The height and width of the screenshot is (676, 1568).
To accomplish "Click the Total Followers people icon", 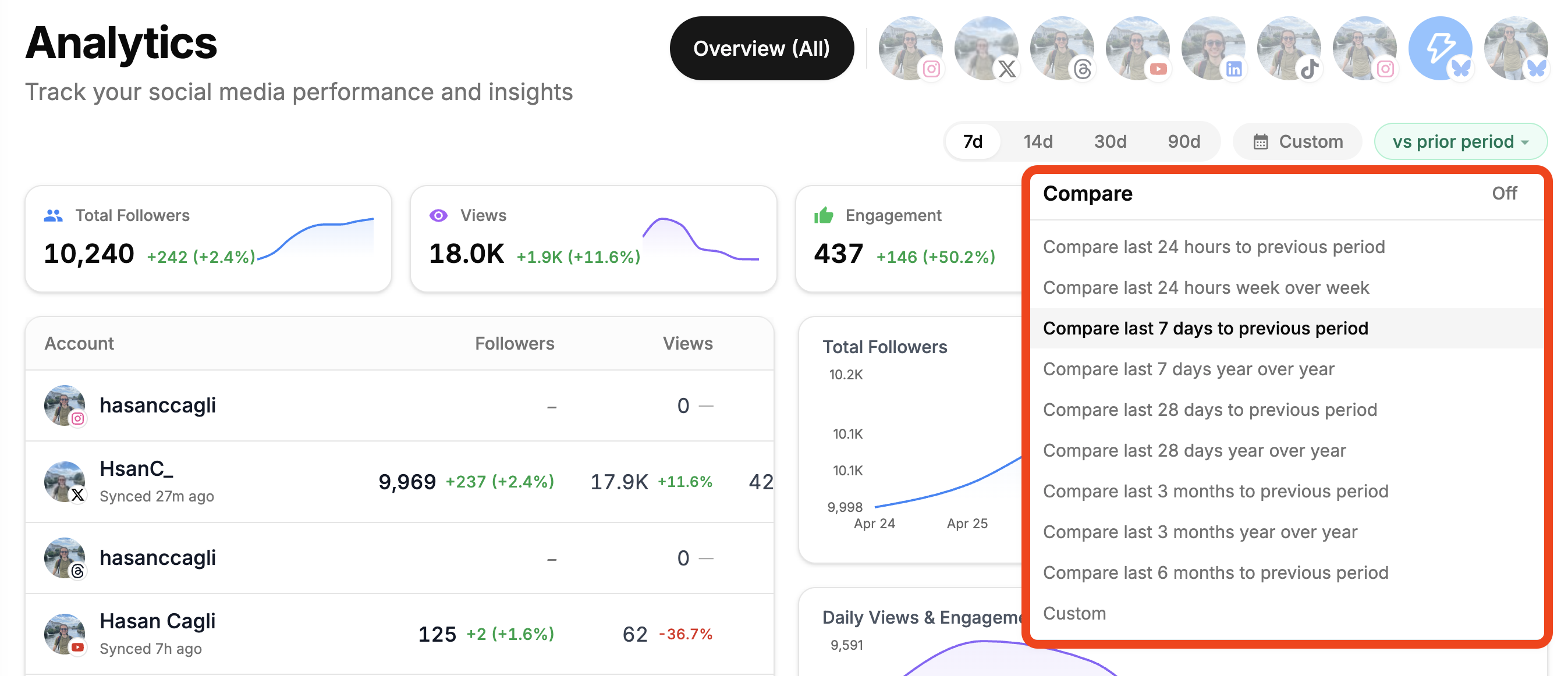I will click(54, 215).
